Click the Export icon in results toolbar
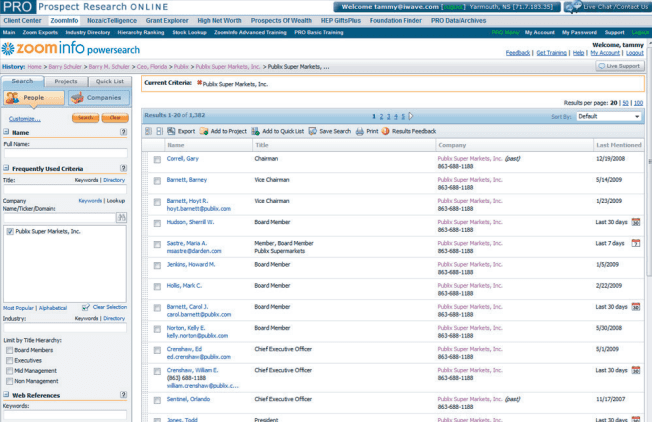 click(x=171, y=131)
